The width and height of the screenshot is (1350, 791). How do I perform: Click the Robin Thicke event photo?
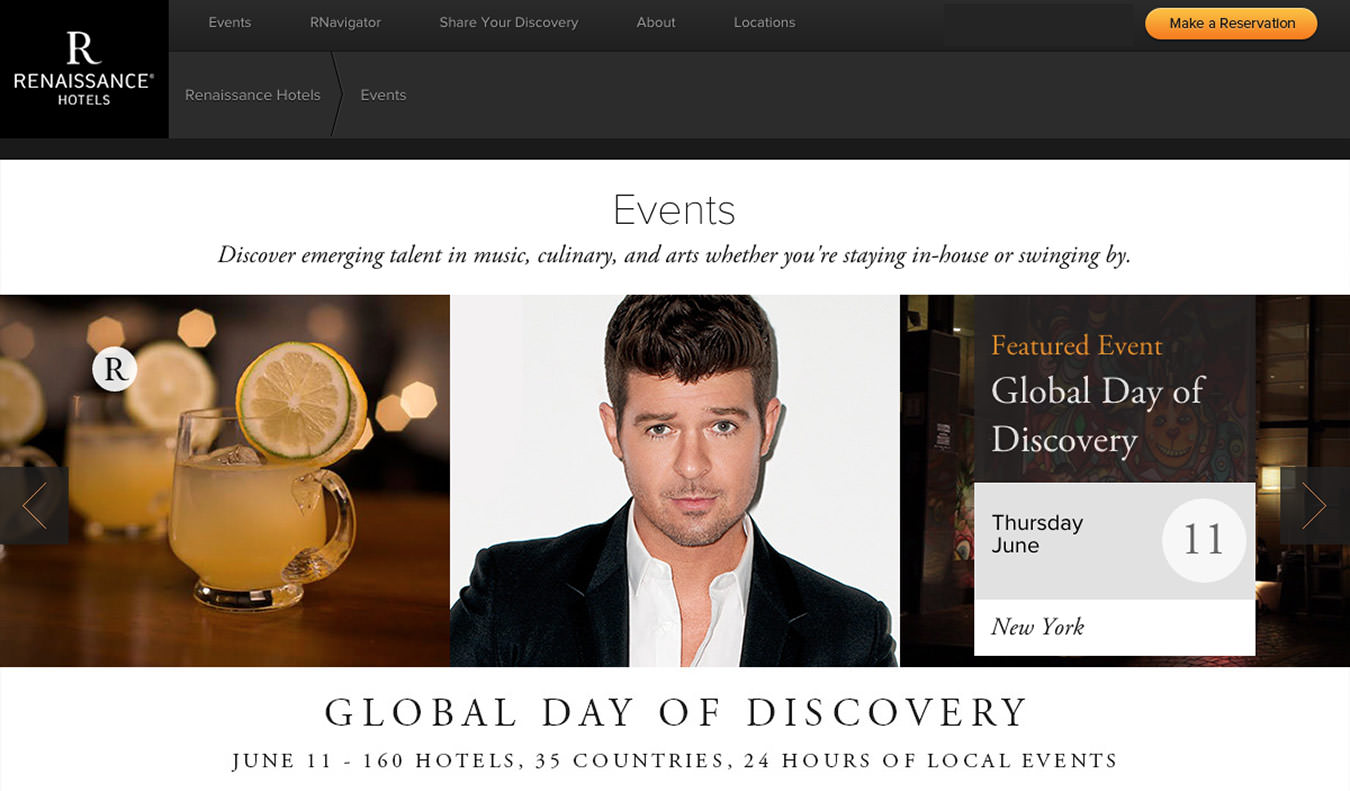point(675,480)
